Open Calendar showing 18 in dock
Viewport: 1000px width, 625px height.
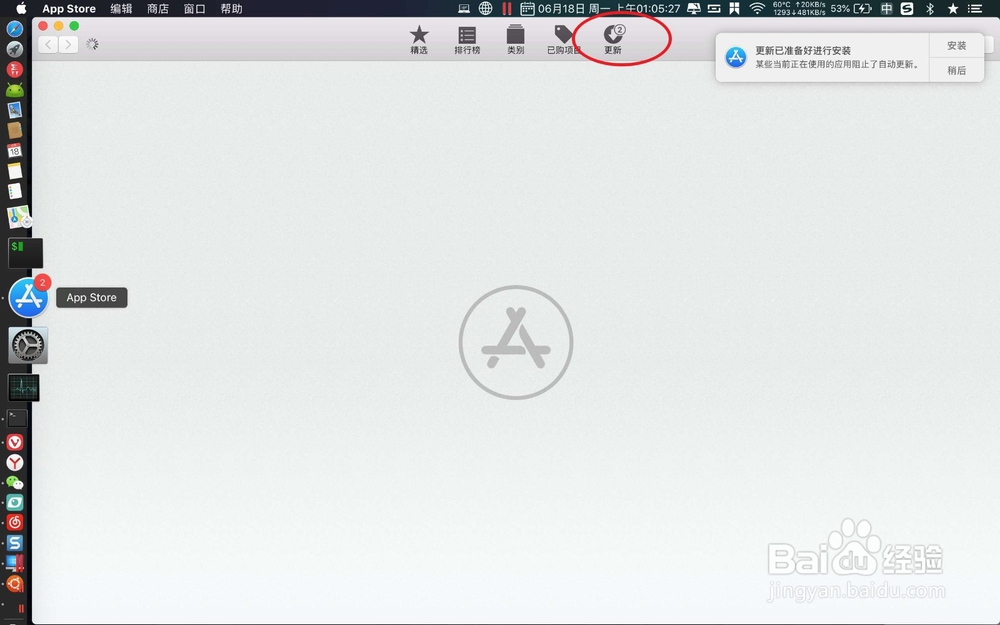click(15, 151)
